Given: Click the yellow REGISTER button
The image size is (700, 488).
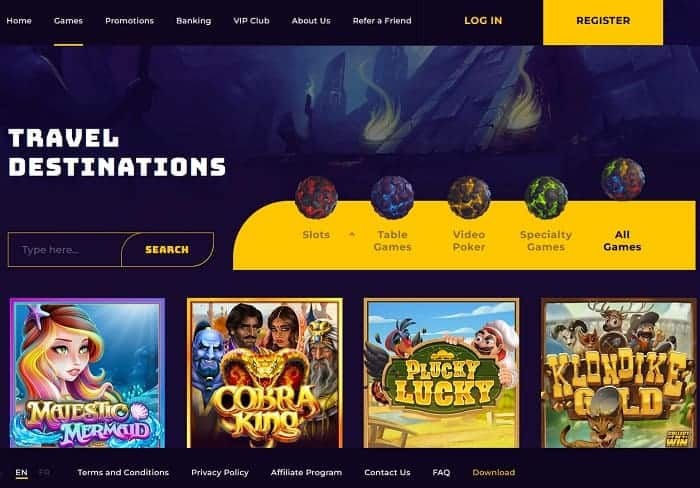Looking at the screenshot, I should click(603, 21).
